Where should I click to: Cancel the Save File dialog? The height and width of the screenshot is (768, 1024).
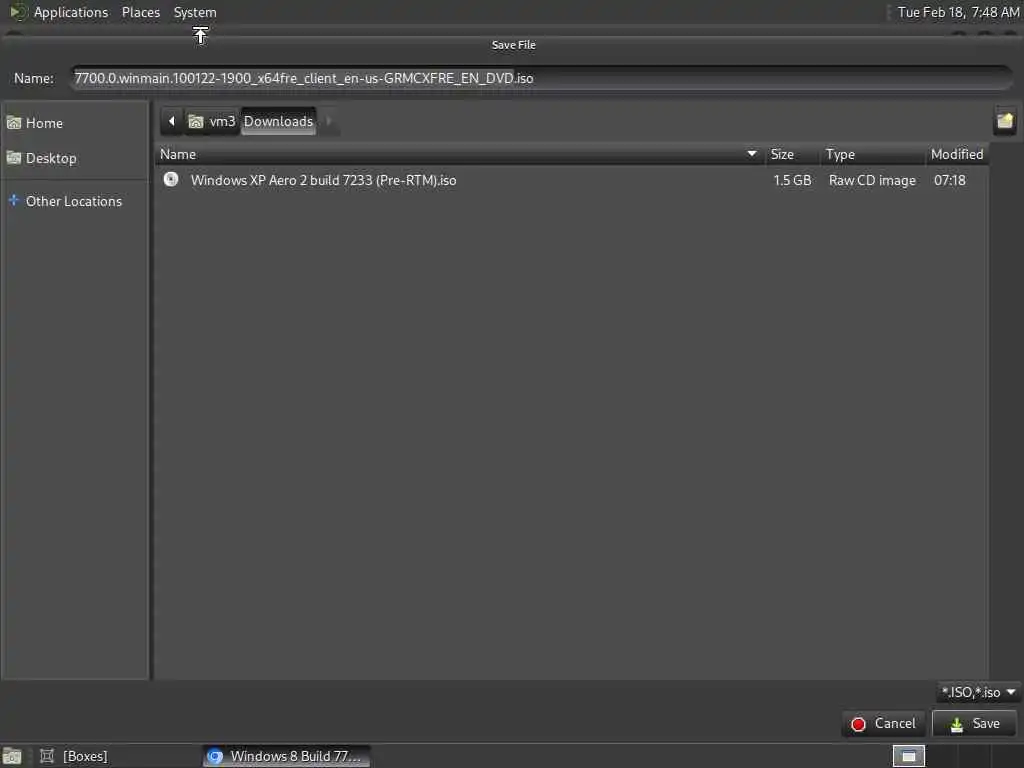click(884, 724)
